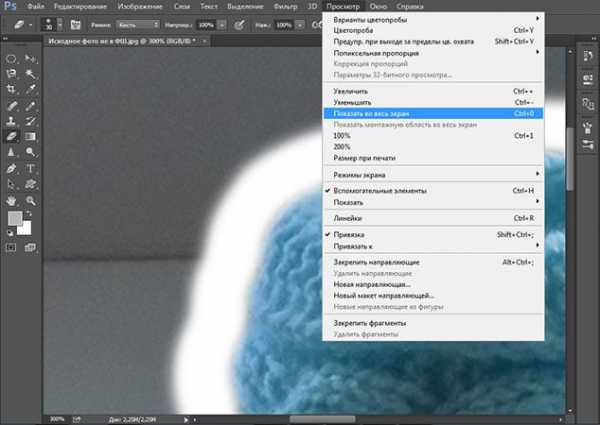The image size is (600, 425).
Task: Toggle Закрепить направляющие menu item
Action: 433,262
